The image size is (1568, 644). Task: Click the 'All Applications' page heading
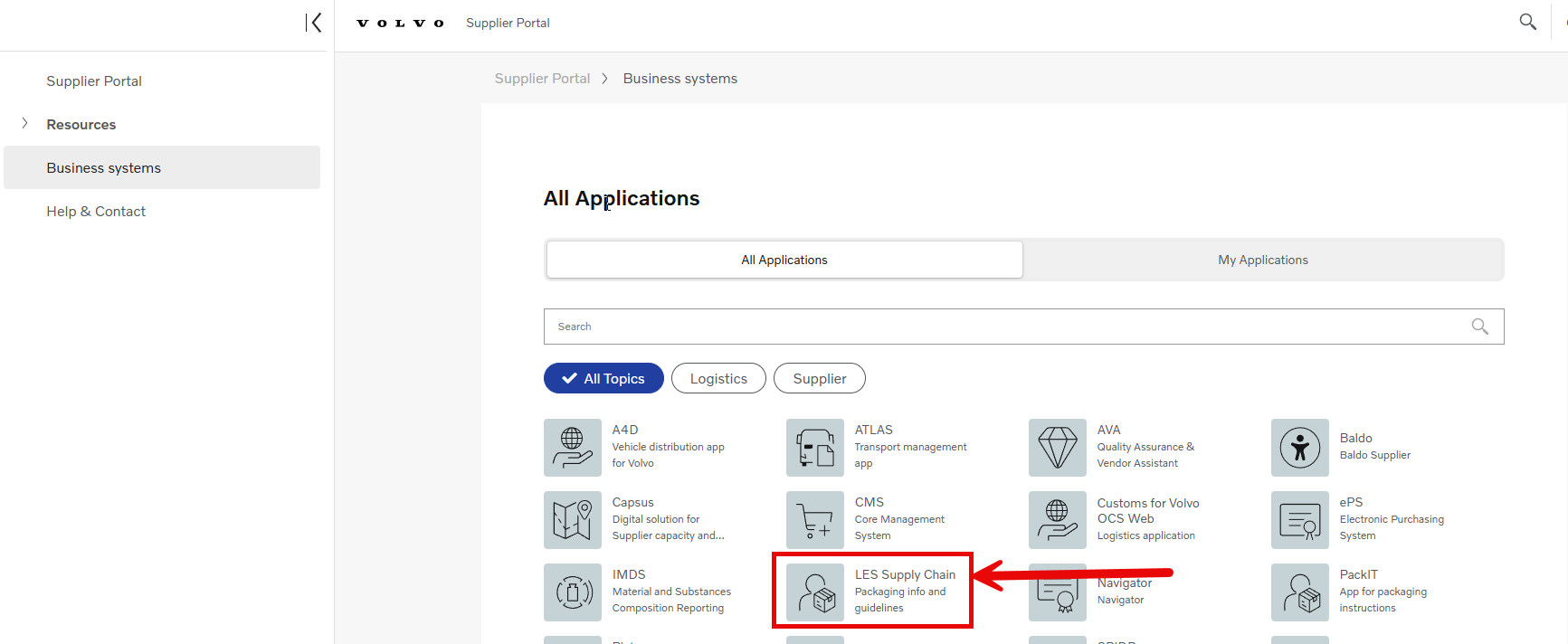[x=622, y=198]
